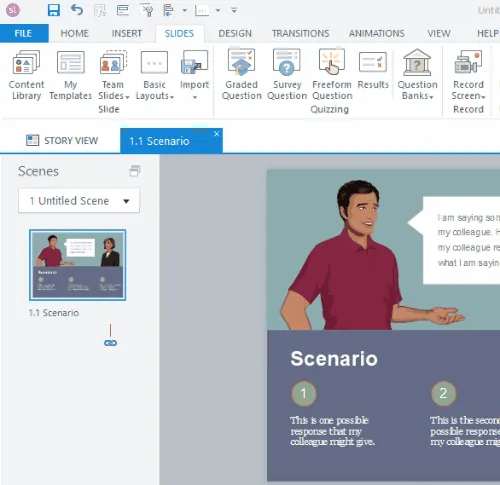Image resolution: width=500 pixels, height=485 pixels.
Task: Select the 1.1 Scenario slide thumbnail
Action: click(78, 265)
